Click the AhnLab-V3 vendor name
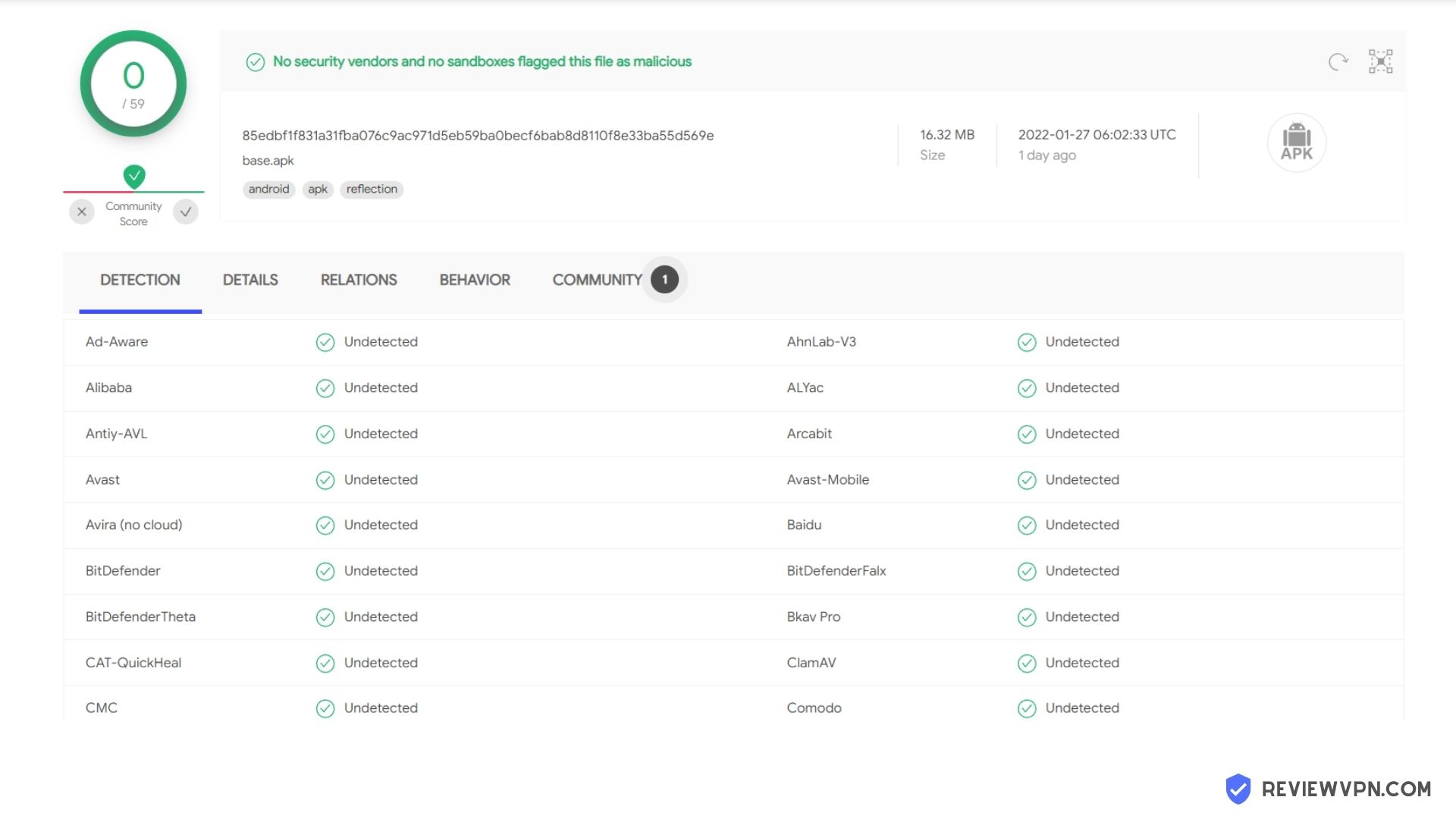Viewport: 1456px width, 819px height. click(x=821, y=342)
